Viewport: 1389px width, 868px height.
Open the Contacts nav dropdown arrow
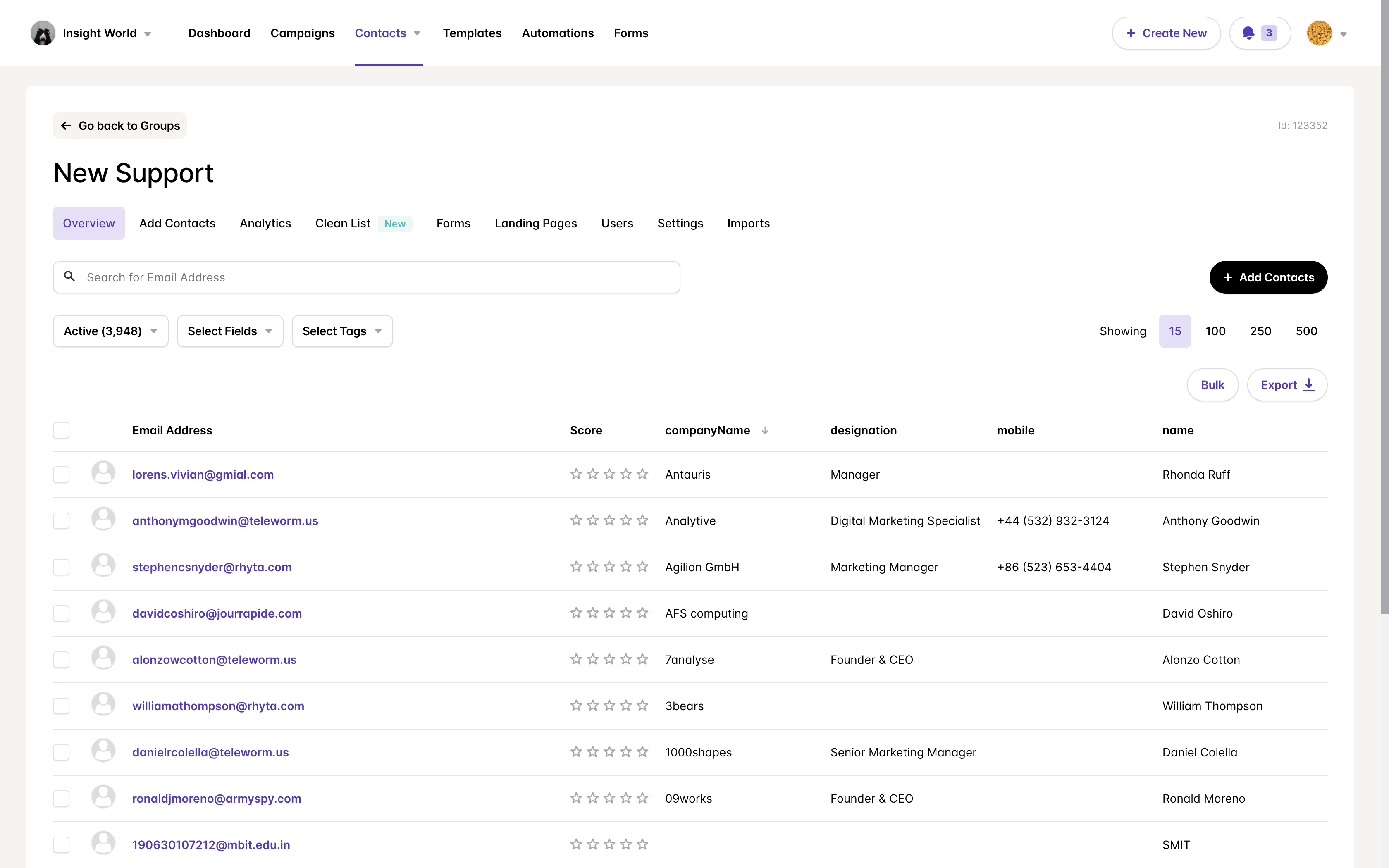(417, 33)
